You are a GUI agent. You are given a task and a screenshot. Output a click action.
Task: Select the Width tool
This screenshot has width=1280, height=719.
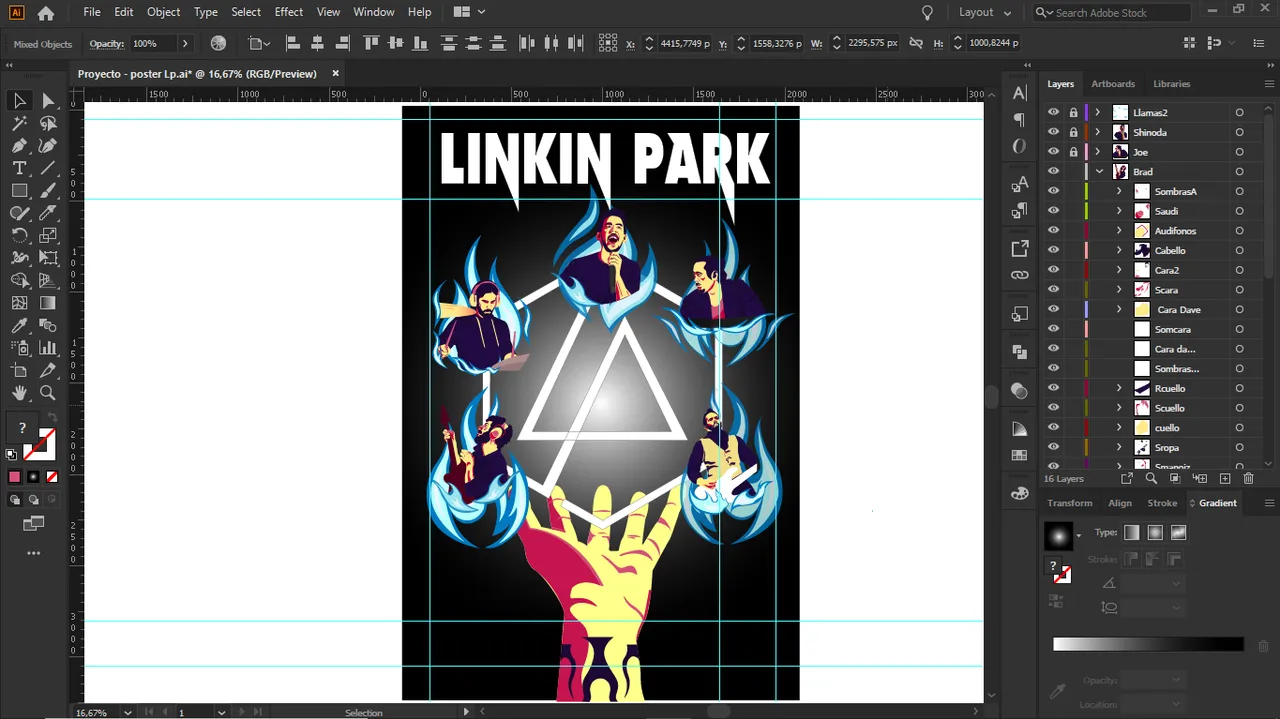click(x=19, y=258)
